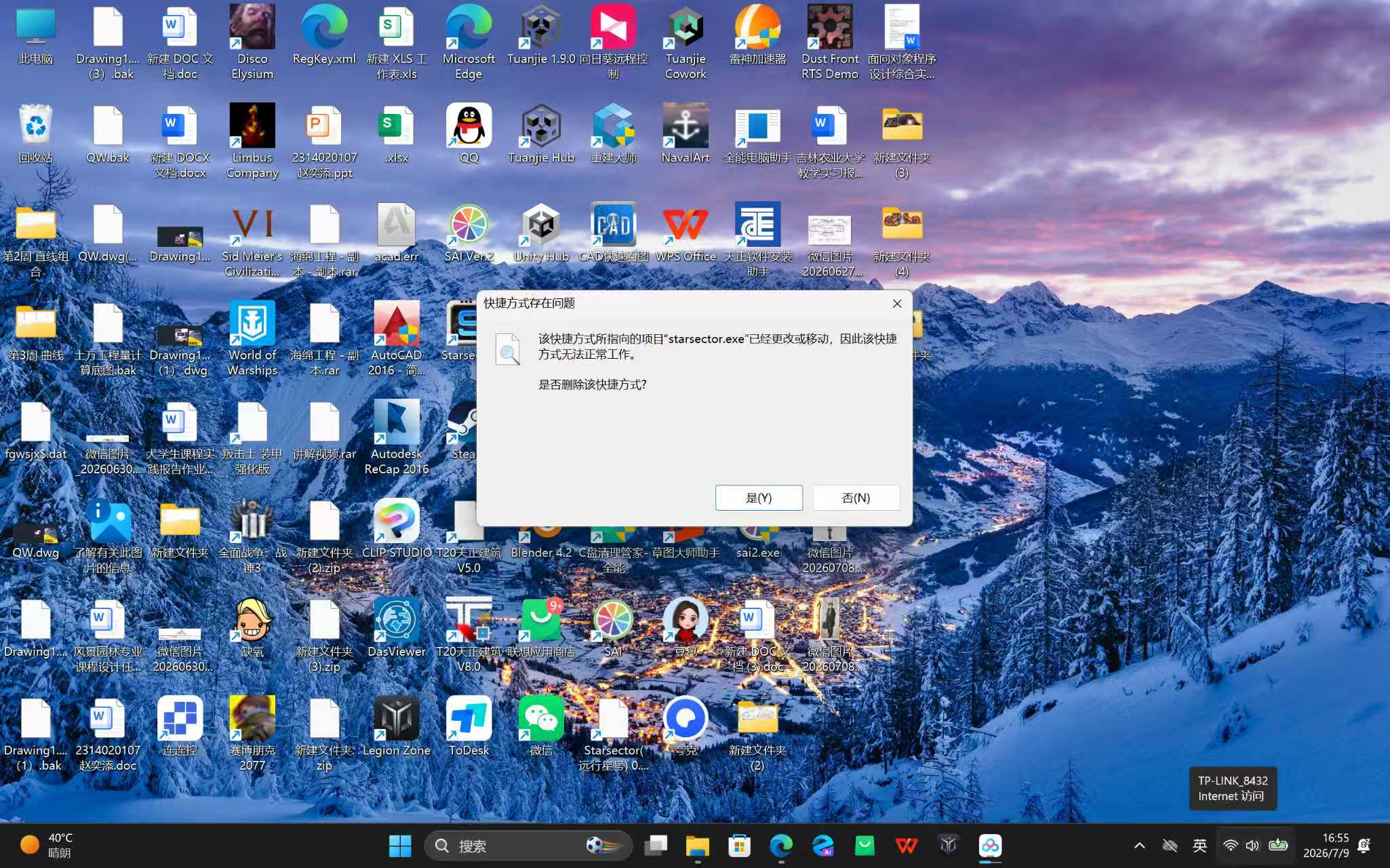Select the SAI Ver.2 icon
The height and width of the screenshot is (868, 1390).
pyautogui.click(x=469, y=233)
